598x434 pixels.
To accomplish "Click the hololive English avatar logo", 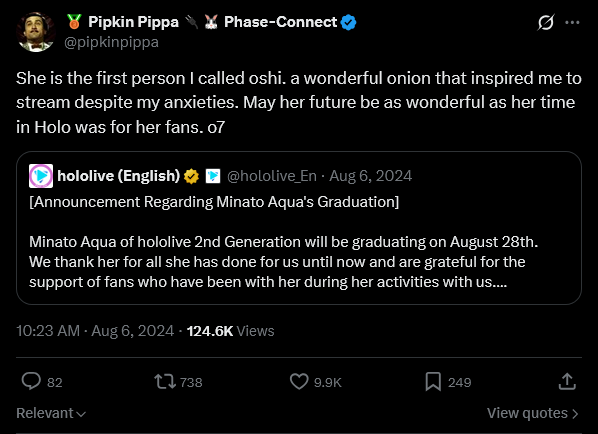I will click(x=41, y=176).
